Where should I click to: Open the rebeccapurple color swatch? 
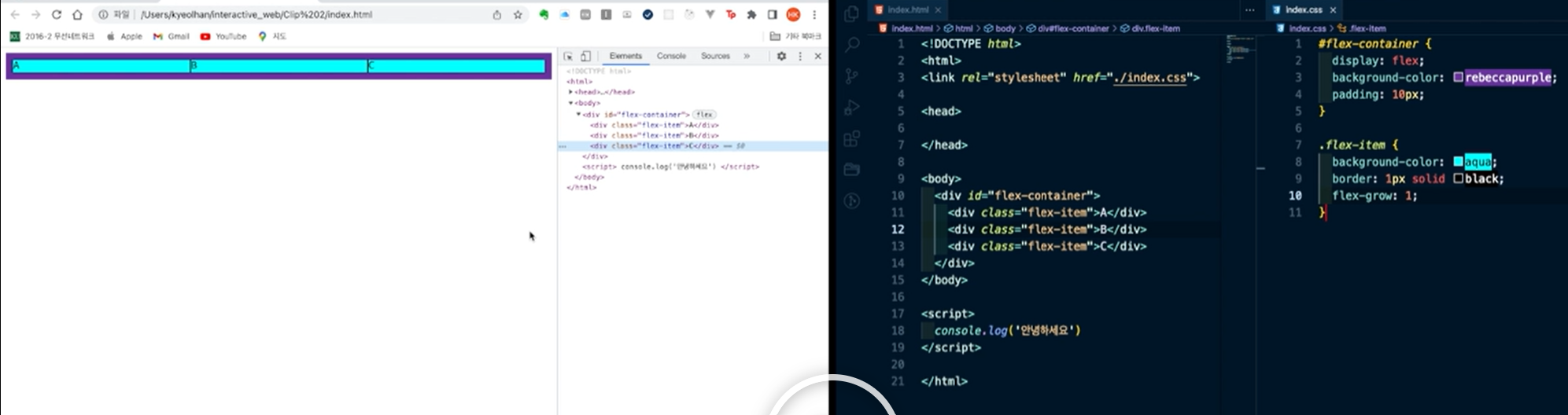click(1458, 78)
